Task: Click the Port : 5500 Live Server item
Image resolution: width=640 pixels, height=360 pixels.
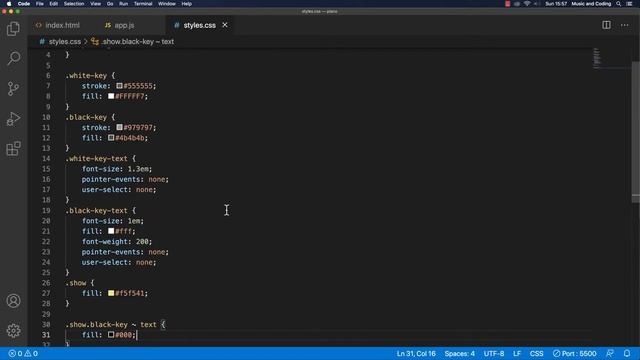Action: 574,353
